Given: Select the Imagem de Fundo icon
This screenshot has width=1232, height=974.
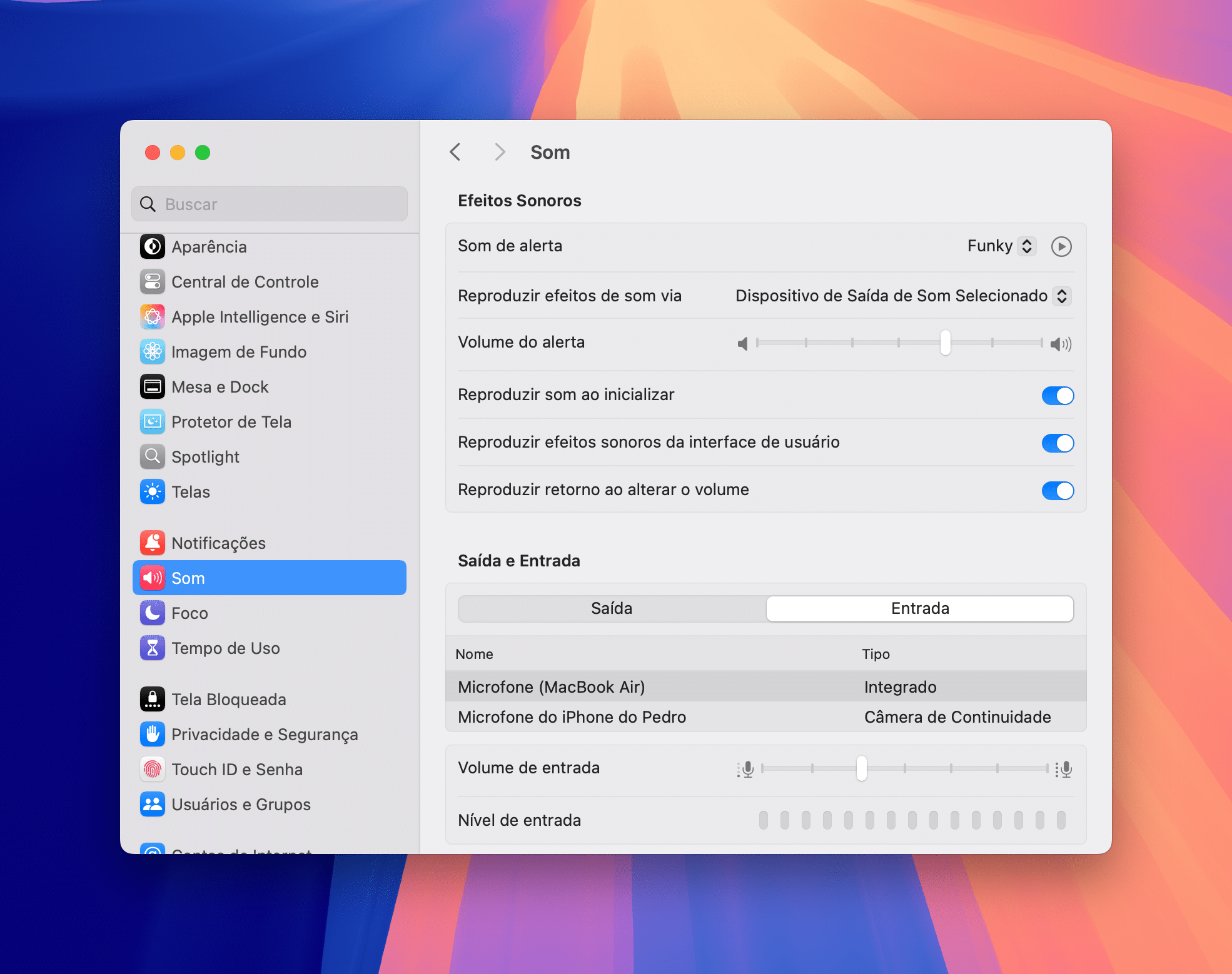Looking at the screenshot, I should [x=153, y=352].
